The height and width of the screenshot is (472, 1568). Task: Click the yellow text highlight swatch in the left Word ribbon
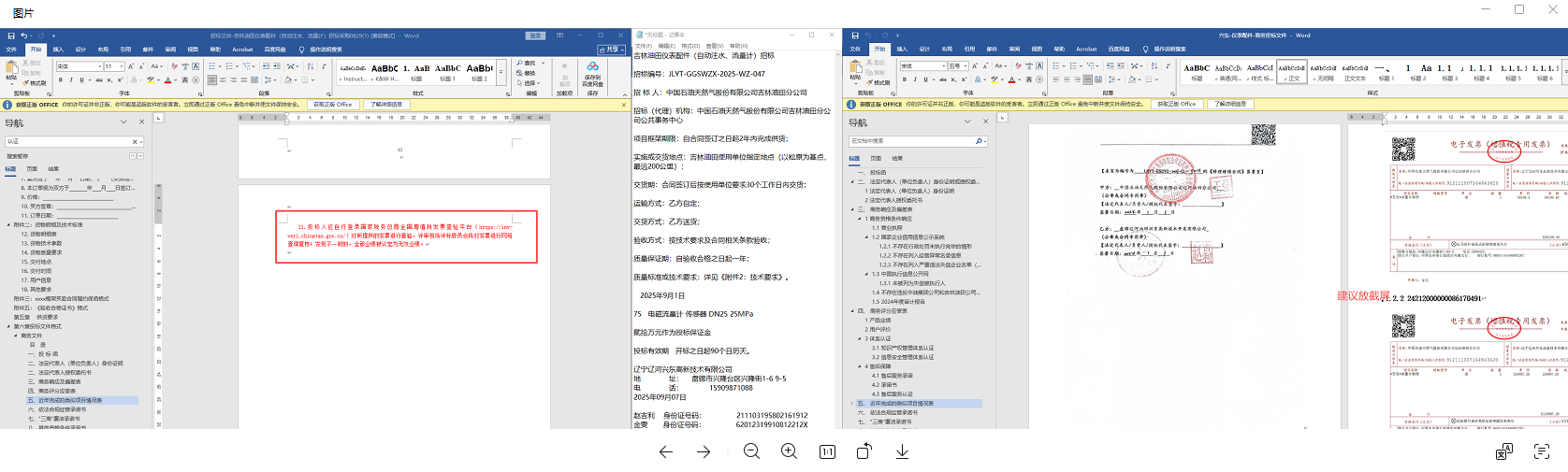150,79
